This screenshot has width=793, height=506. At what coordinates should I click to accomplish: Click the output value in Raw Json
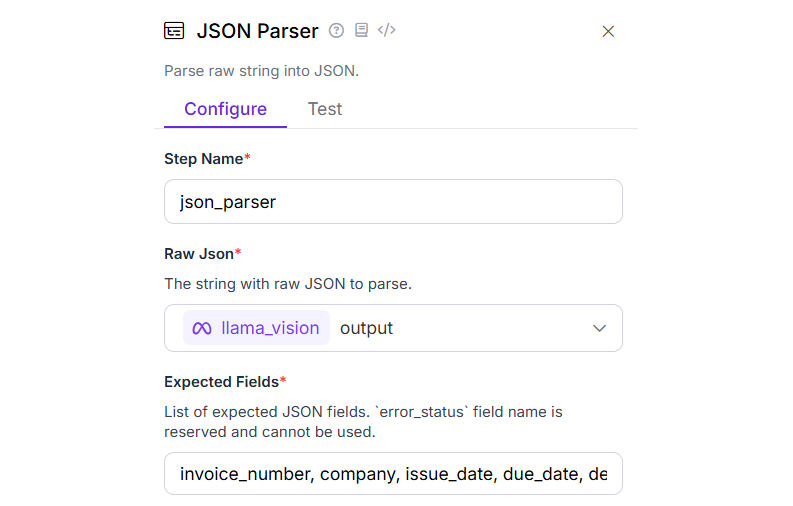(366, 328)
